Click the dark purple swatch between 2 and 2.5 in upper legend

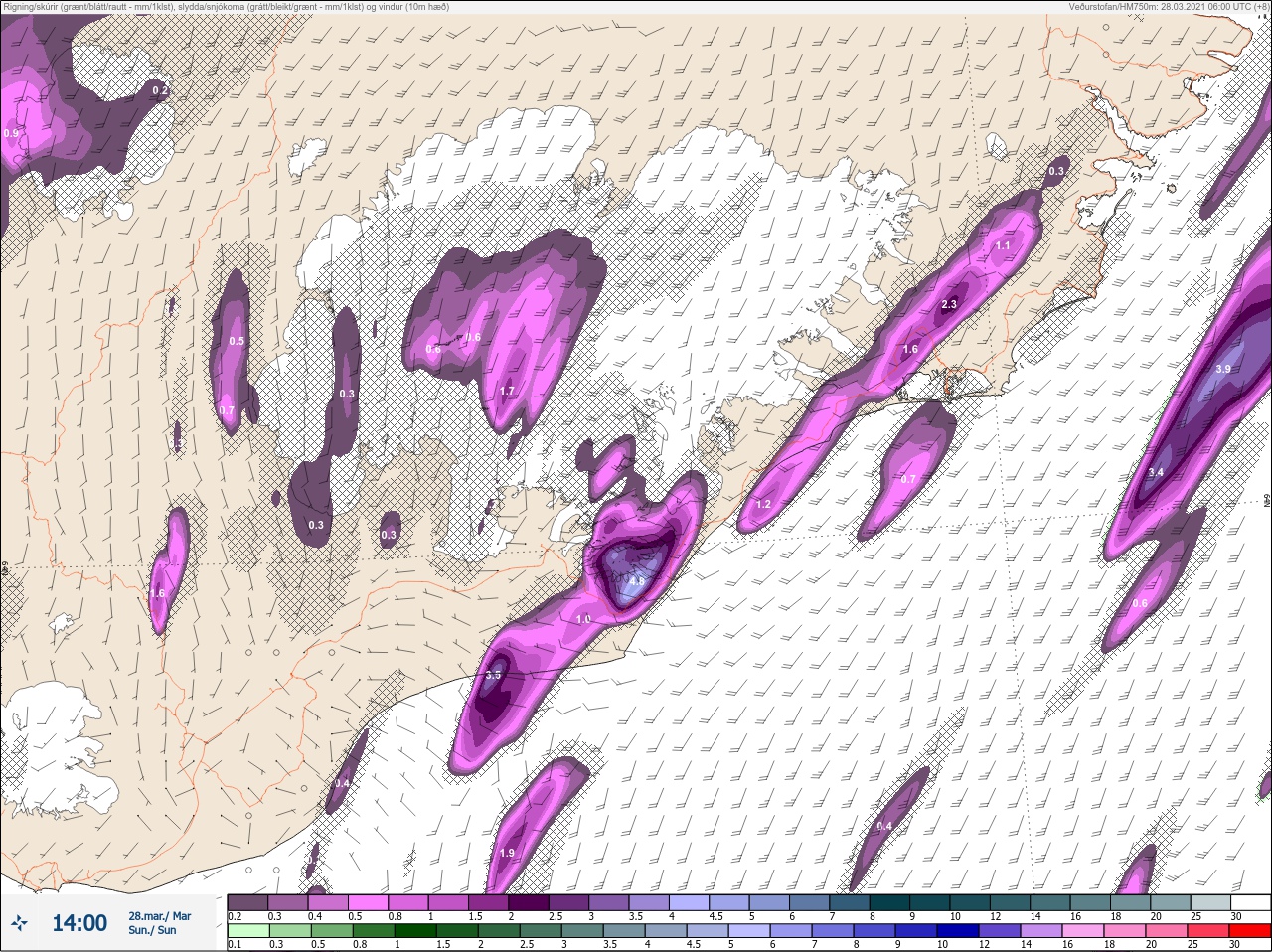click(x=529, y=902)
